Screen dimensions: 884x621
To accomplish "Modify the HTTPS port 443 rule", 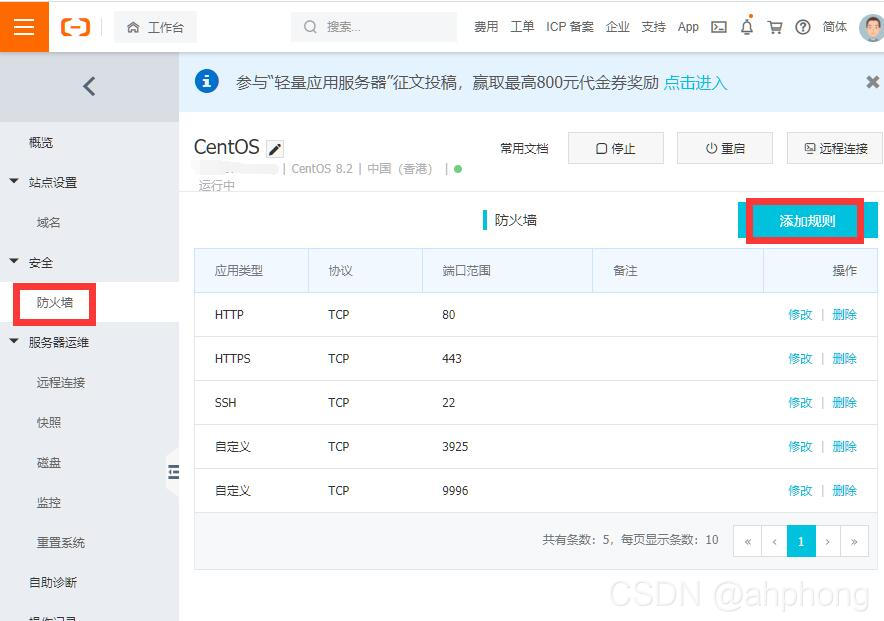I will coord(800,358).
